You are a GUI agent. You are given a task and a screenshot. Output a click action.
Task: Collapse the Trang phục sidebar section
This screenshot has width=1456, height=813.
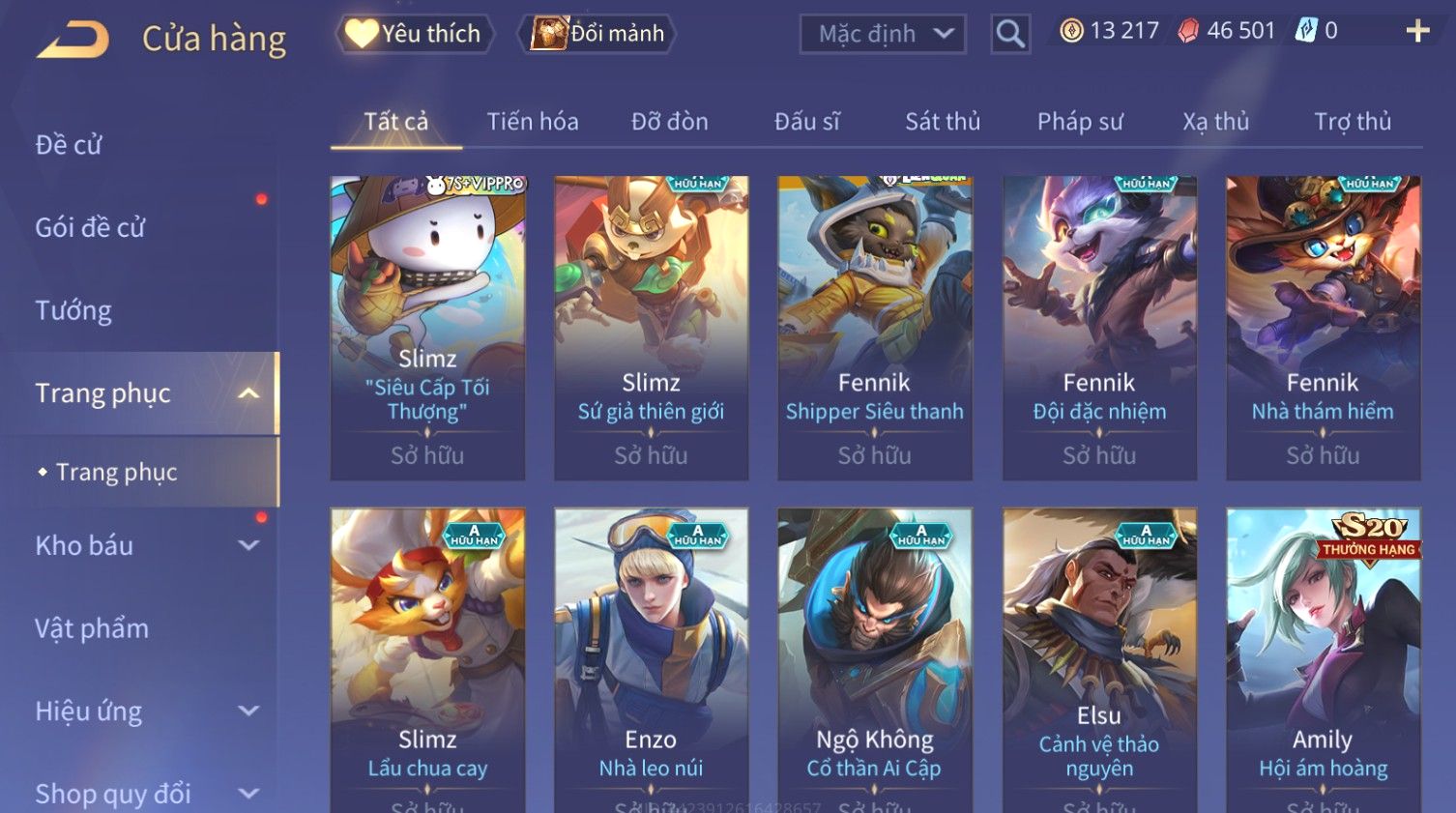coord(248,393)
